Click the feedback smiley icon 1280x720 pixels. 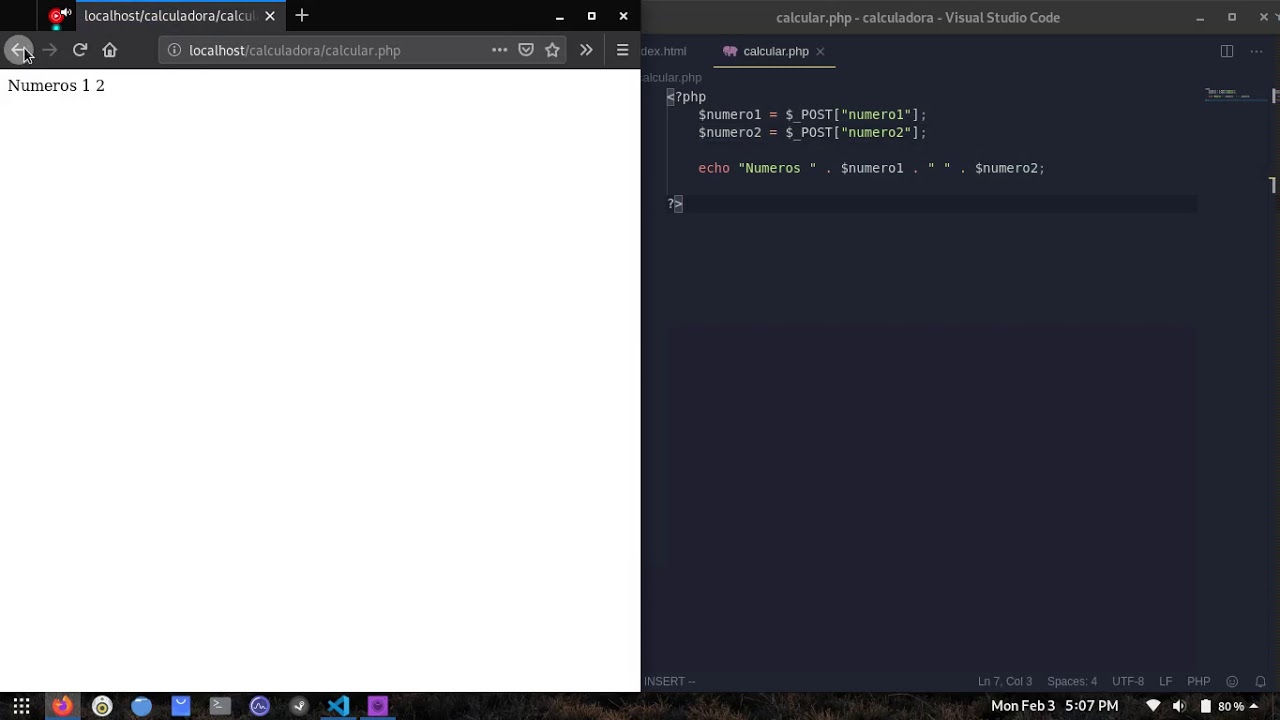coord(1232,681)
